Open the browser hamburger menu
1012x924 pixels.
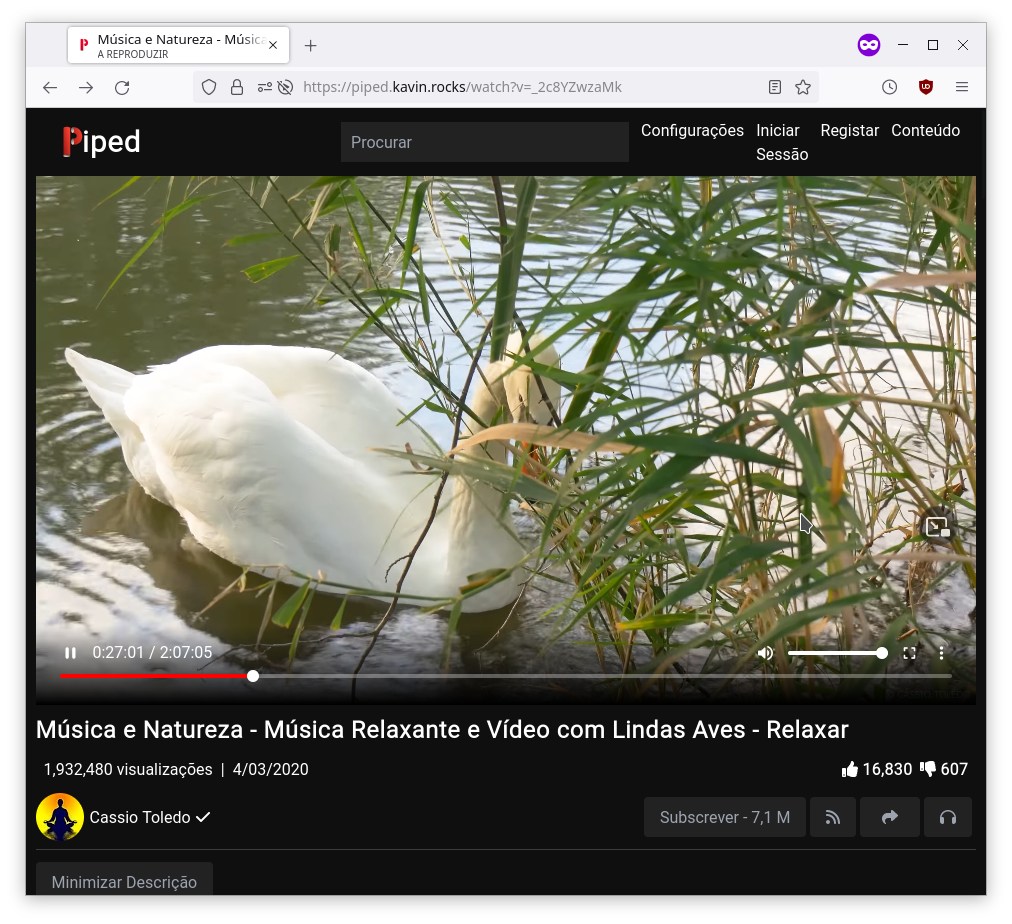[962, 87]
